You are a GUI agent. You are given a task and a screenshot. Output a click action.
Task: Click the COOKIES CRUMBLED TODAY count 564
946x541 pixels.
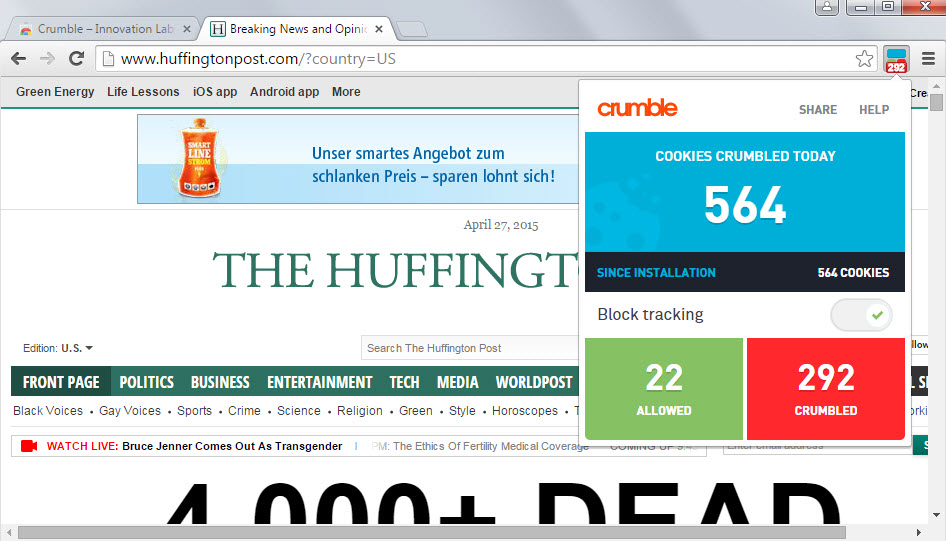click(x=745, y=205)
